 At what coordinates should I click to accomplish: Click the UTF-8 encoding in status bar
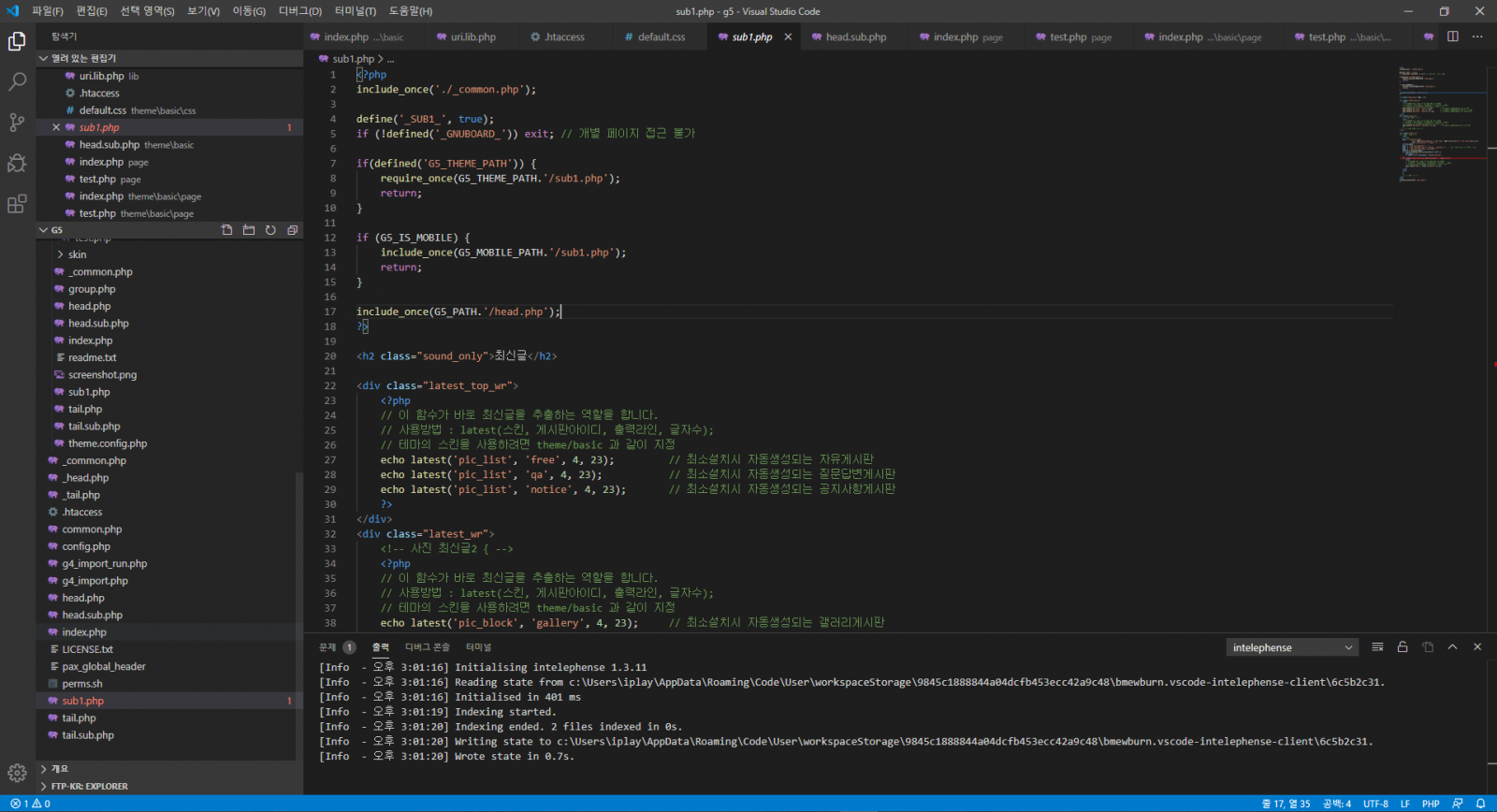(x=1375, y=804)
